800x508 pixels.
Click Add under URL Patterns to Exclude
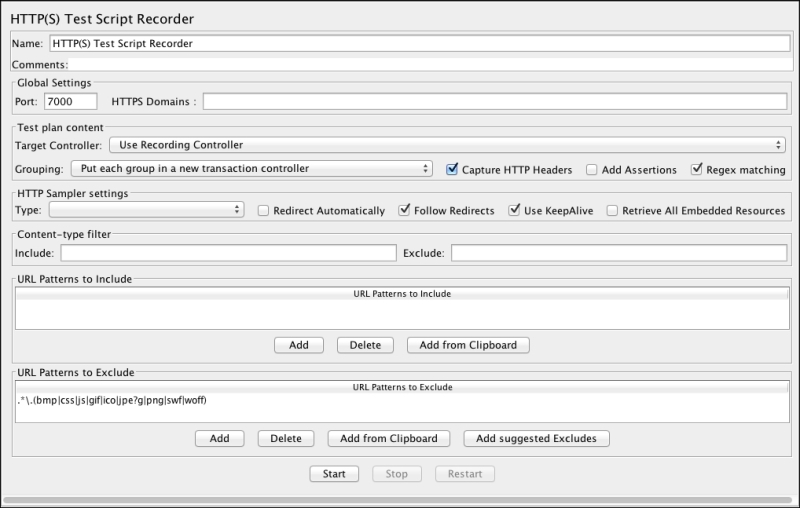tap(219, 439)
